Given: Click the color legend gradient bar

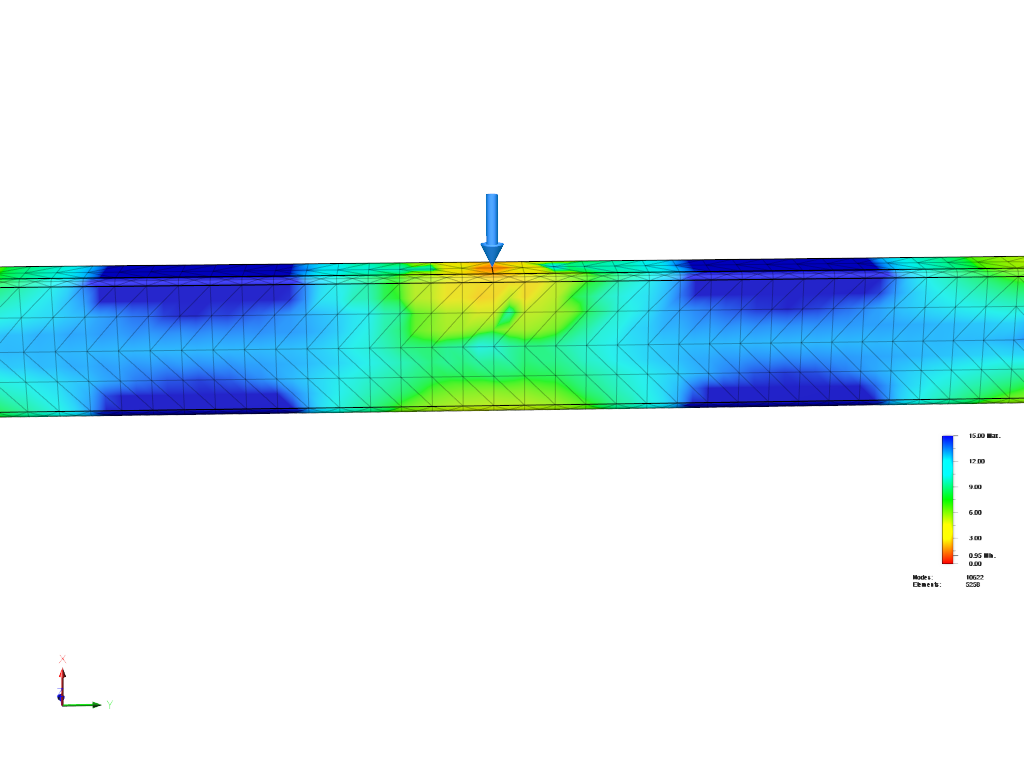Looking at the screenshot, I should point(947,499).
